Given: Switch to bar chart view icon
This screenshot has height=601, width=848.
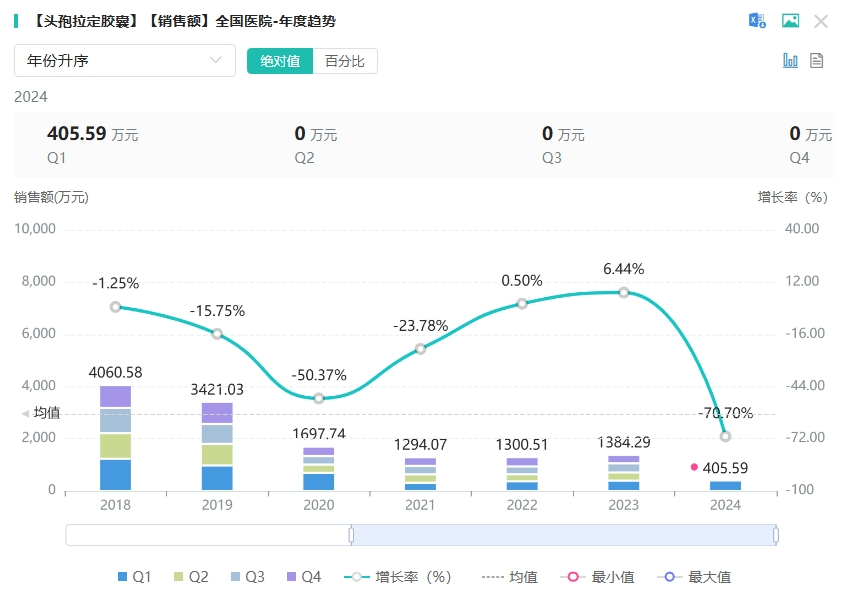Looking at the screenshot, I should click(790, 60).
